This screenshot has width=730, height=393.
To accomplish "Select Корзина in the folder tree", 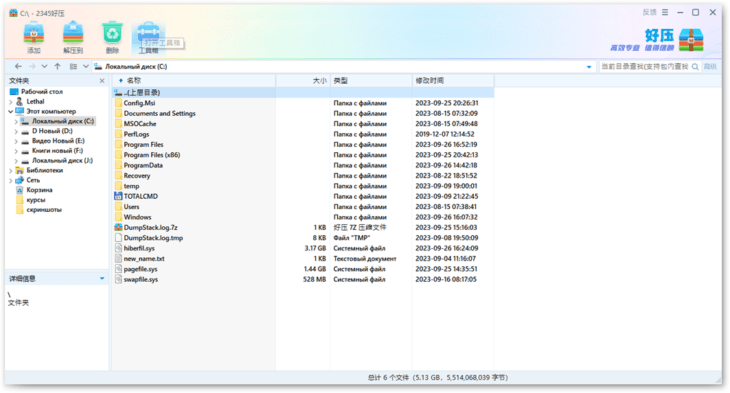I will coord(39,190).
